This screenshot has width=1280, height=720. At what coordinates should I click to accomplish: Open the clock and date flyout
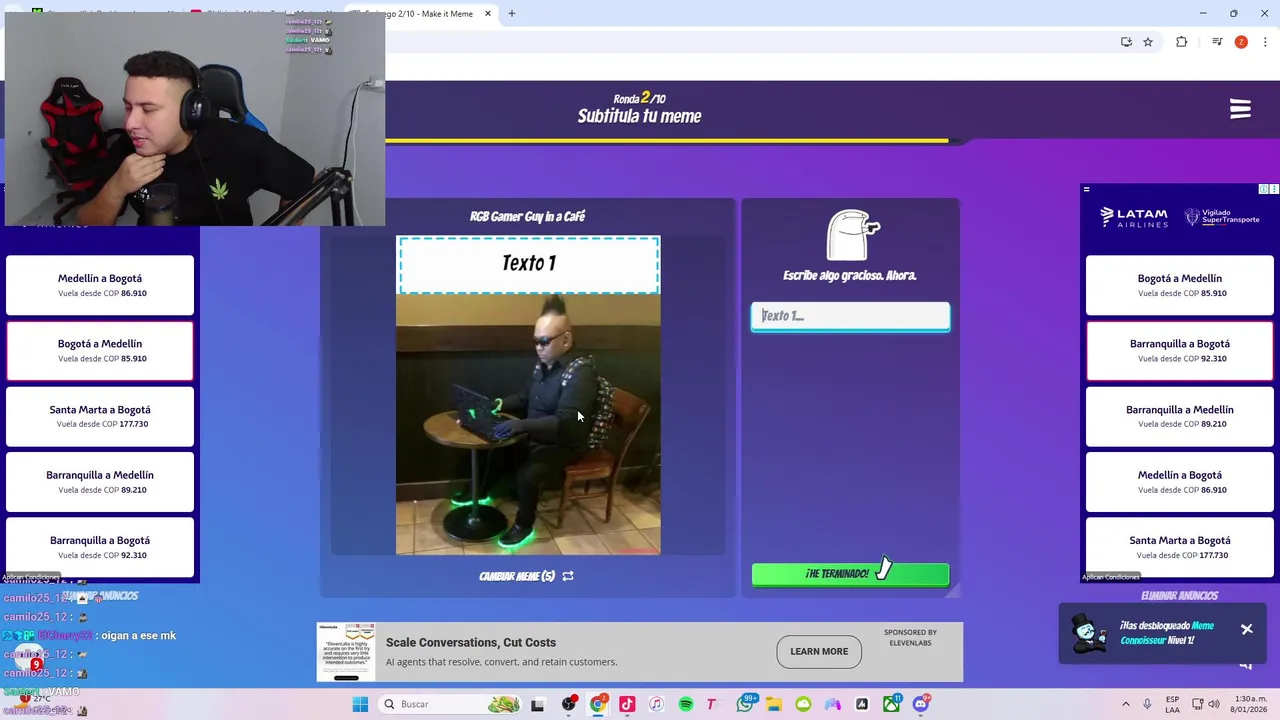[1250, 704]
